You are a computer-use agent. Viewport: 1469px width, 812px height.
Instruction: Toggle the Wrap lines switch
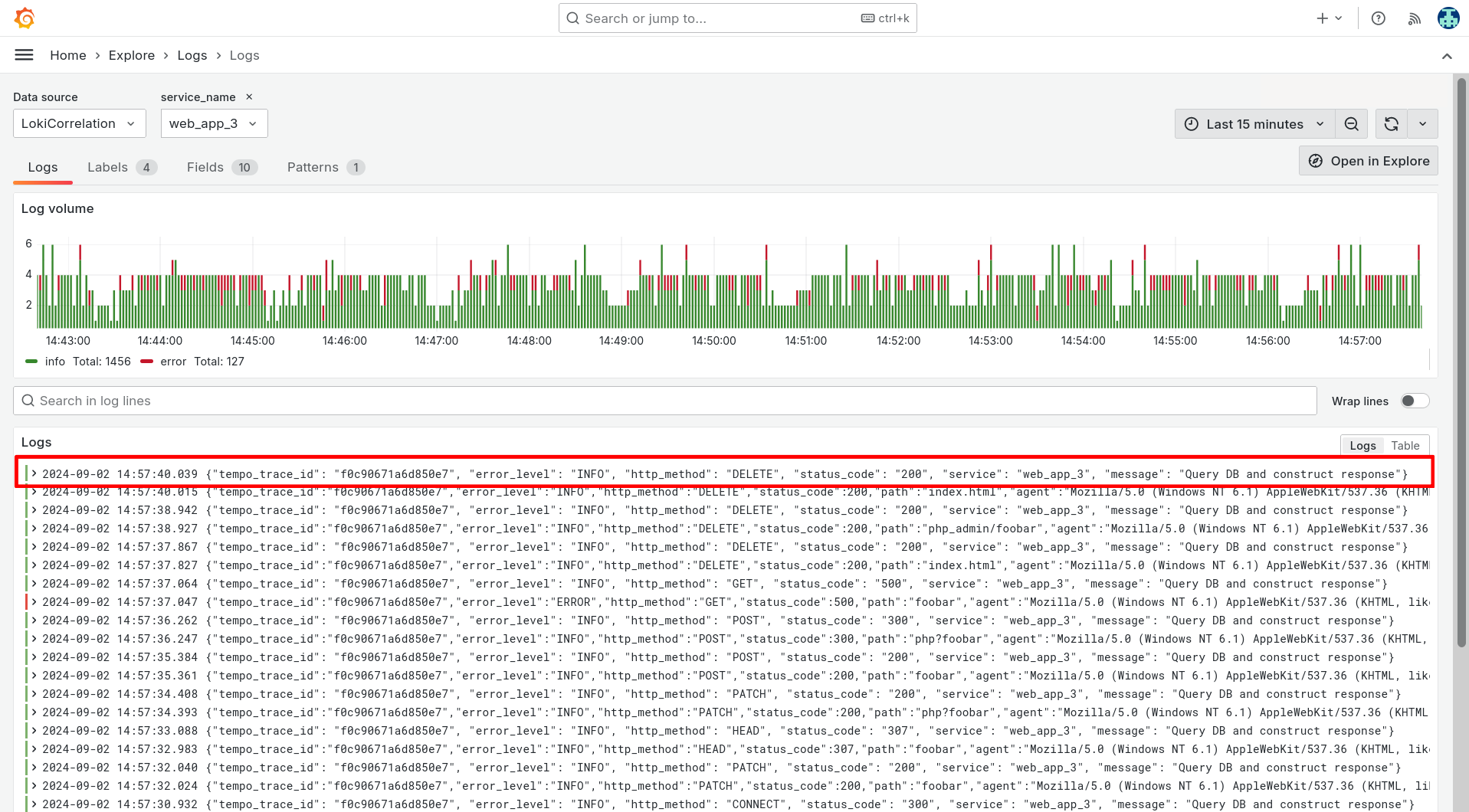pos(1415,401)
